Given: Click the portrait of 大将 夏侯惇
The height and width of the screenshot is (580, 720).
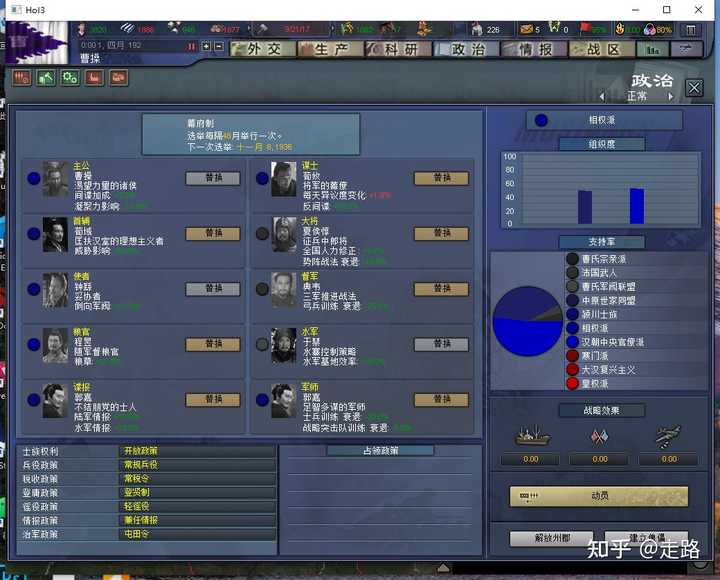Looking at the screenshot, I should tap(284, 235).
